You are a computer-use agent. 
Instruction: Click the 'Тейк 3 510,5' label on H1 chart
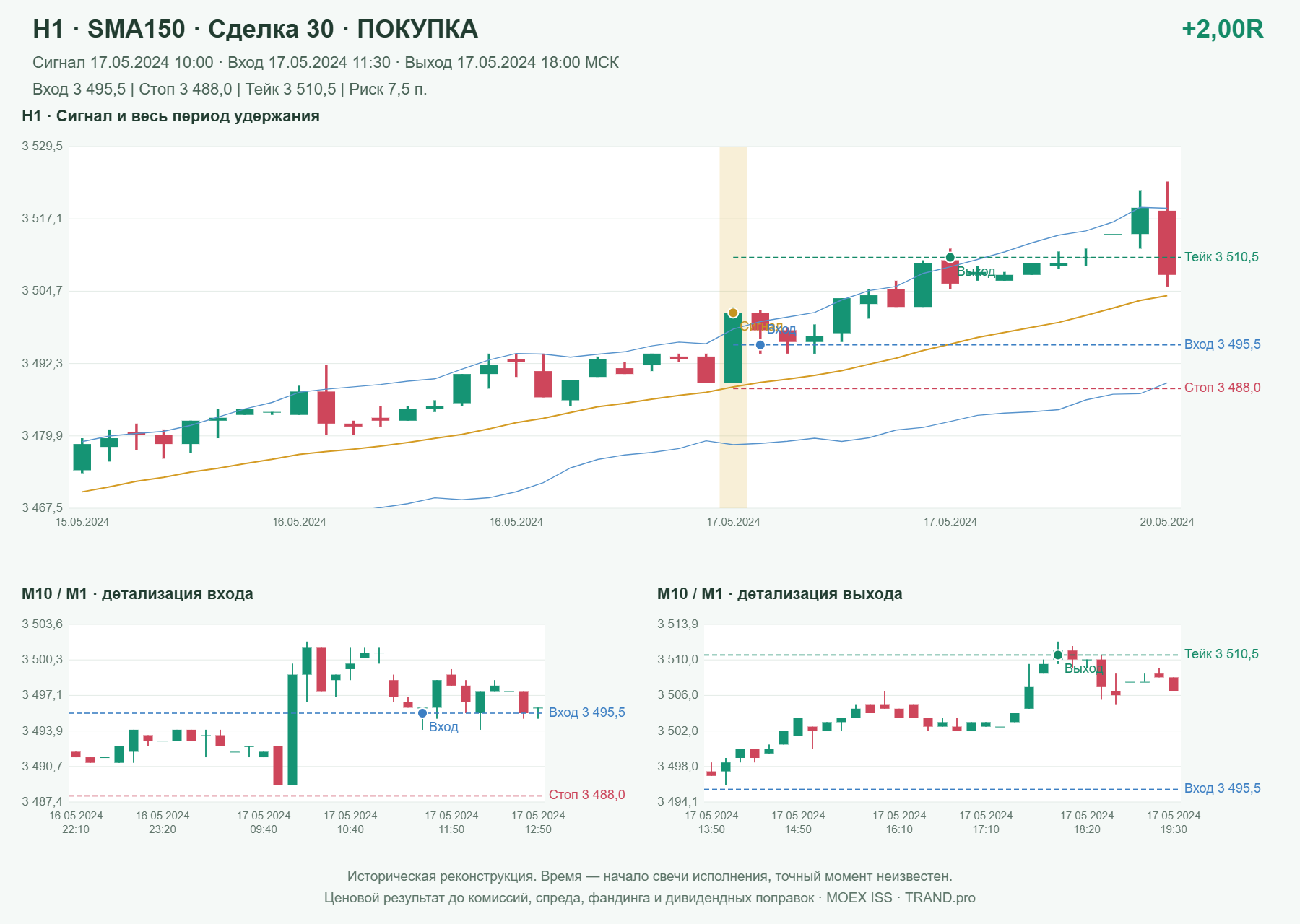[x=1221, y=257]
